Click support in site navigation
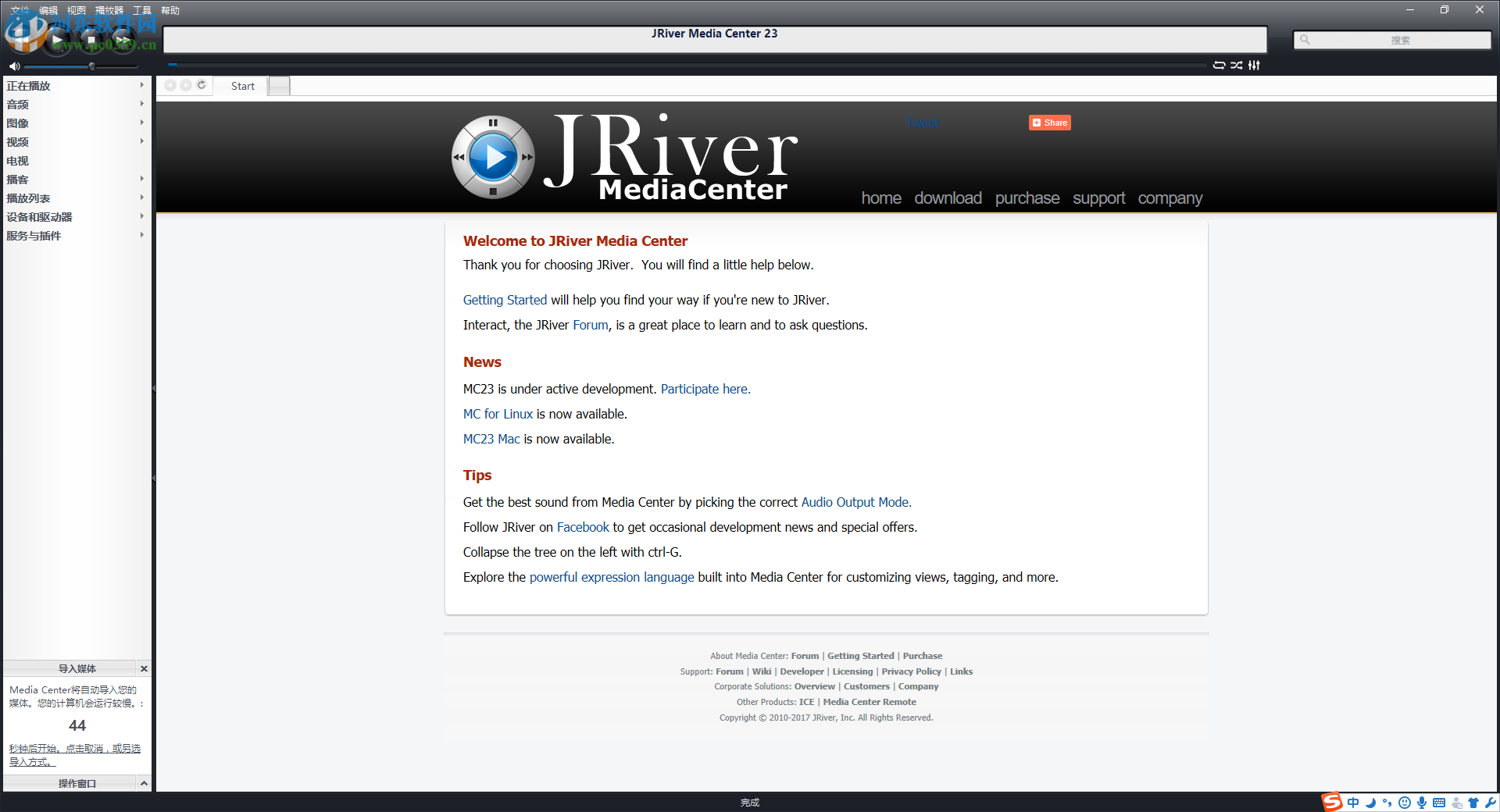Image resolution: width=1500 pixels, height=812 pixels. click(1098, 198)
